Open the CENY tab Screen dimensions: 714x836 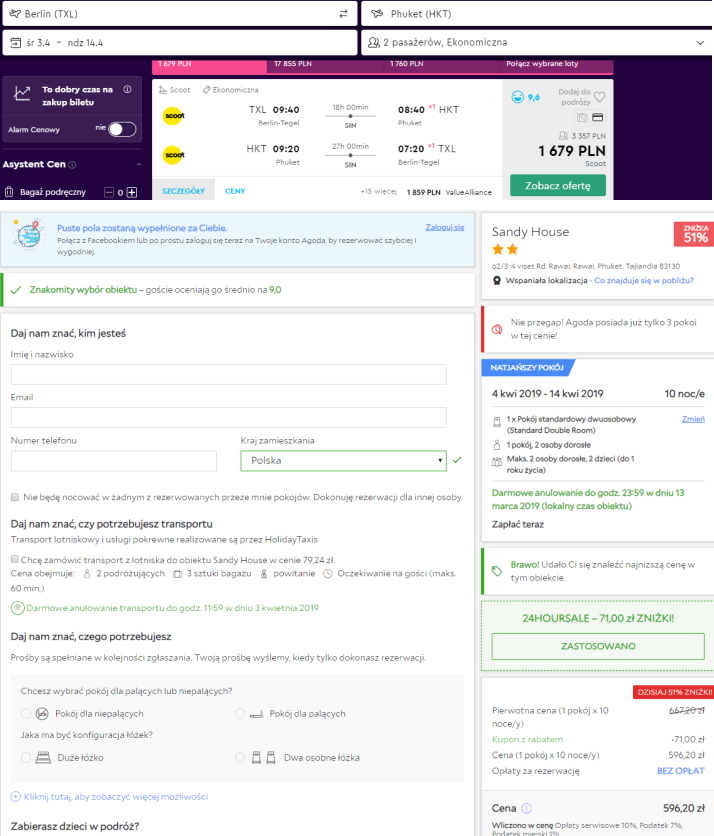(x=235, y=191)
